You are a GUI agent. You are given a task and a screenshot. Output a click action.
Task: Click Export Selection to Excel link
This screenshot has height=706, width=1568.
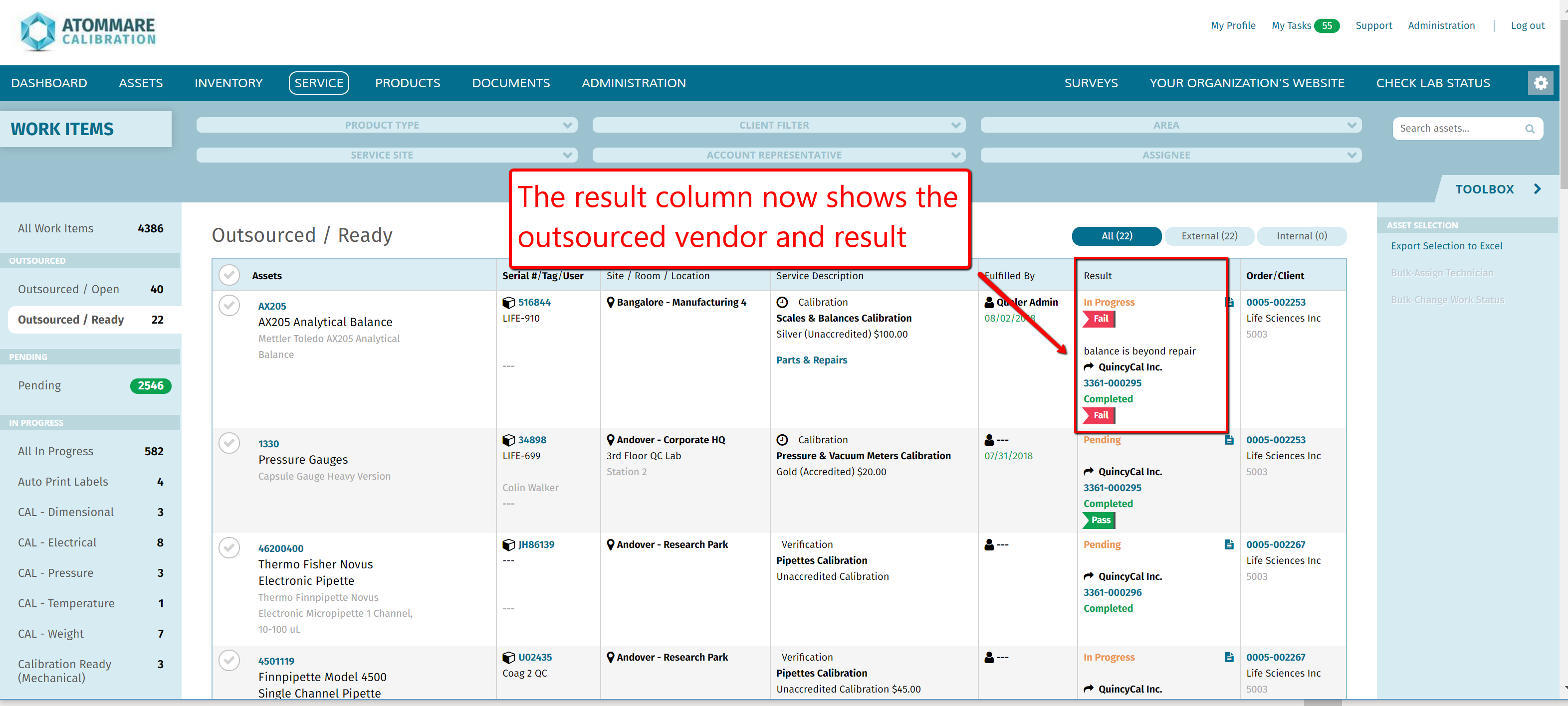(x=1446, y=246)
